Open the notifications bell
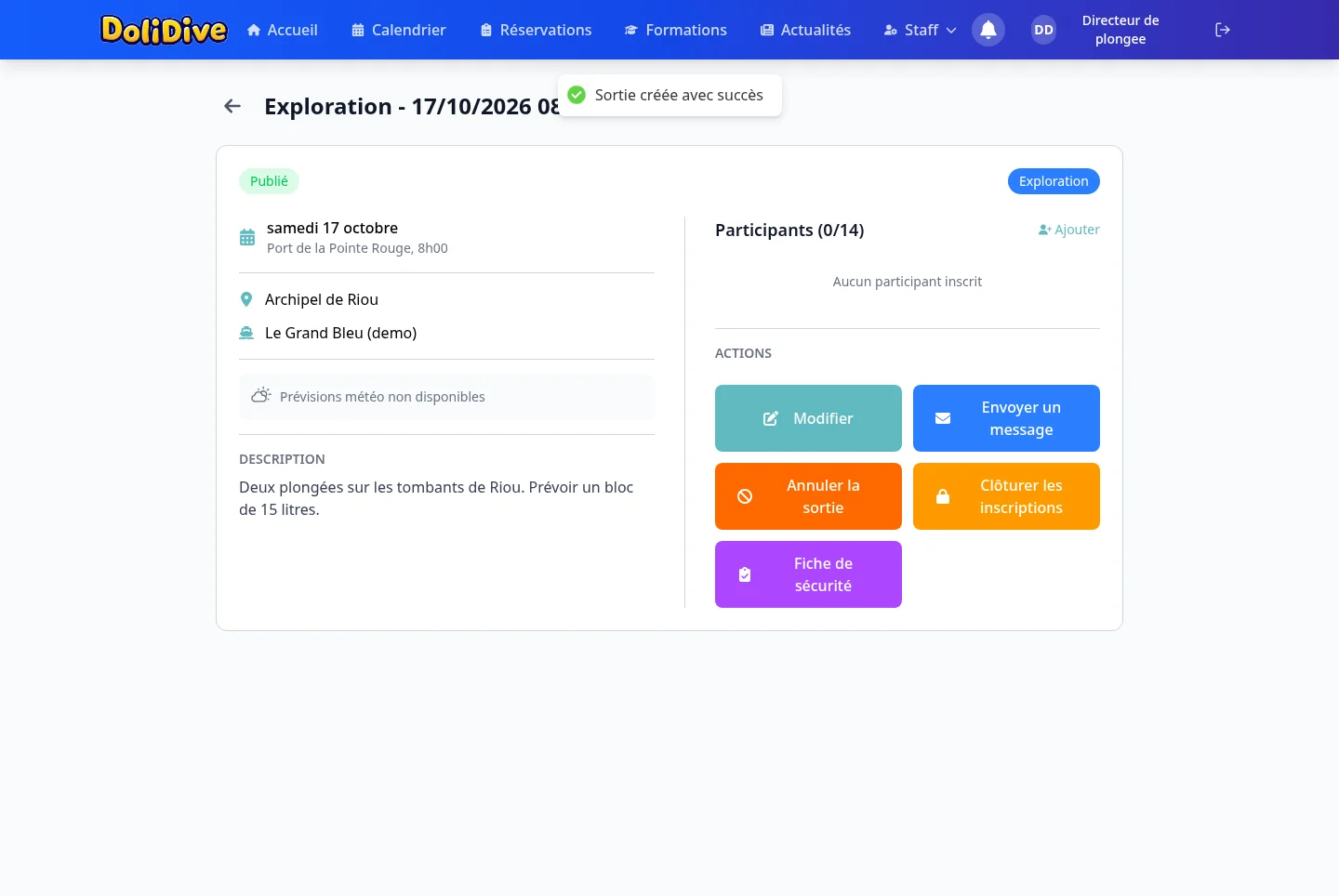This screenshot has width=1339, height=896. (x=988, y=30)
